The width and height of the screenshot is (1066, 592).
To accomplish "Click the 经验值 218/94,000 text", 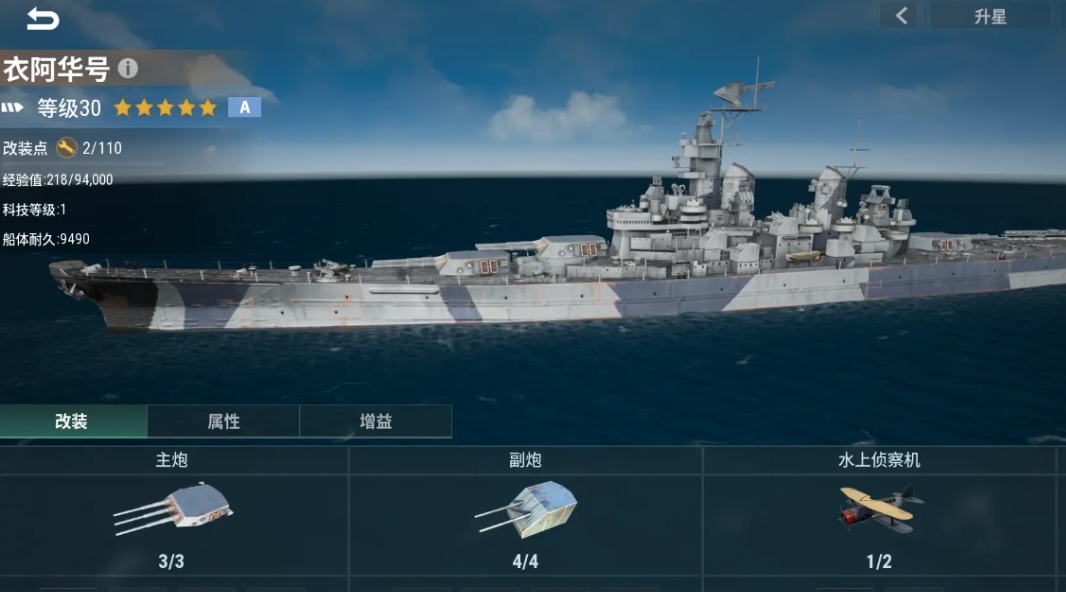I will tap(58, 179).
